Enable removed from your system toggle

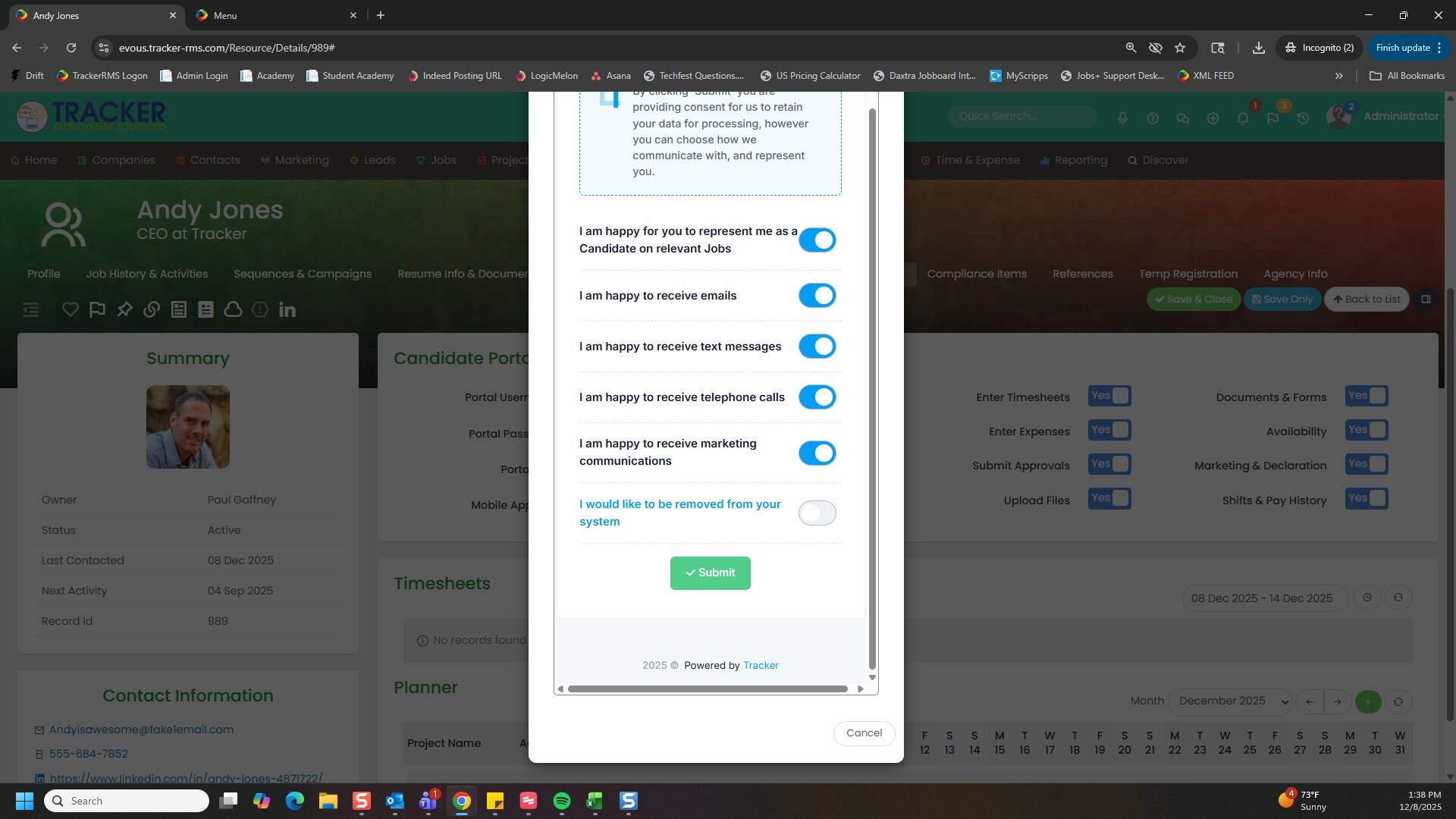pos(817,513)
